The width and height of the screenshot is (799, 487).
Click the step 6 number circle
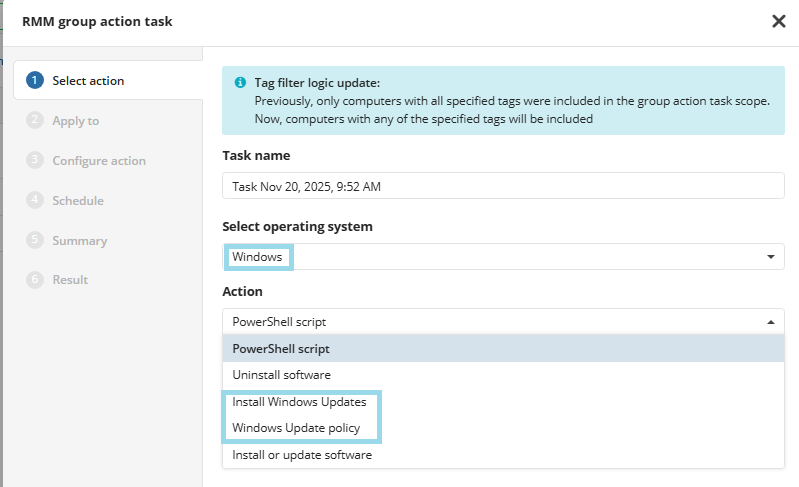tap(35, 280)
